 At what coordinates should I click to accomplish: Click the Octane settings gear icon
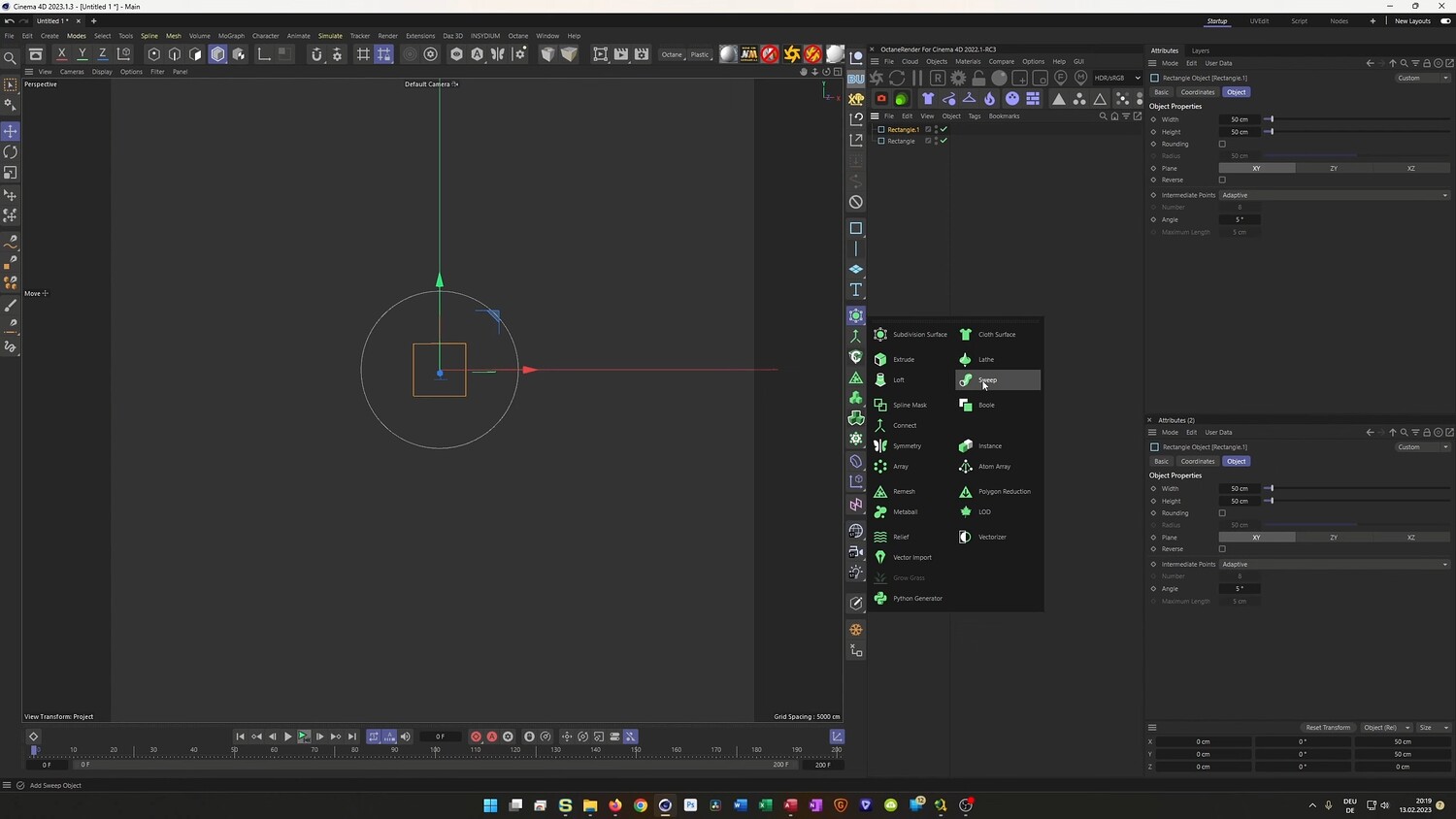(958, 78)
